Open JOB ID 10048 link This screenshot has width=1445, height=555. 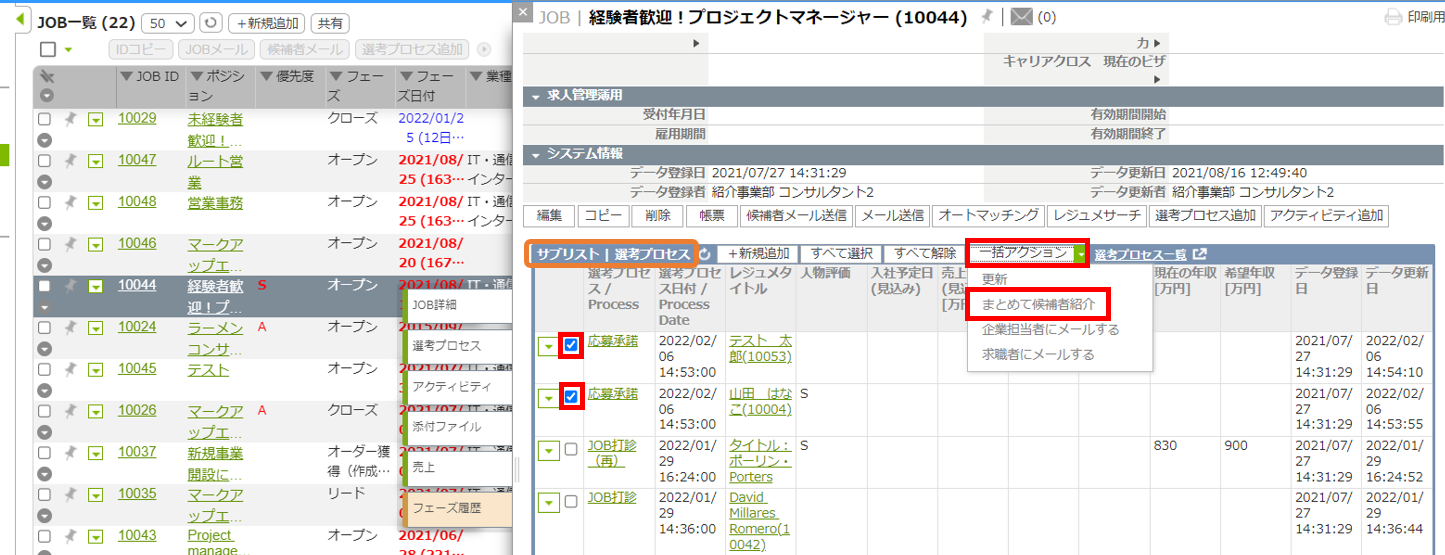(137, 202)
